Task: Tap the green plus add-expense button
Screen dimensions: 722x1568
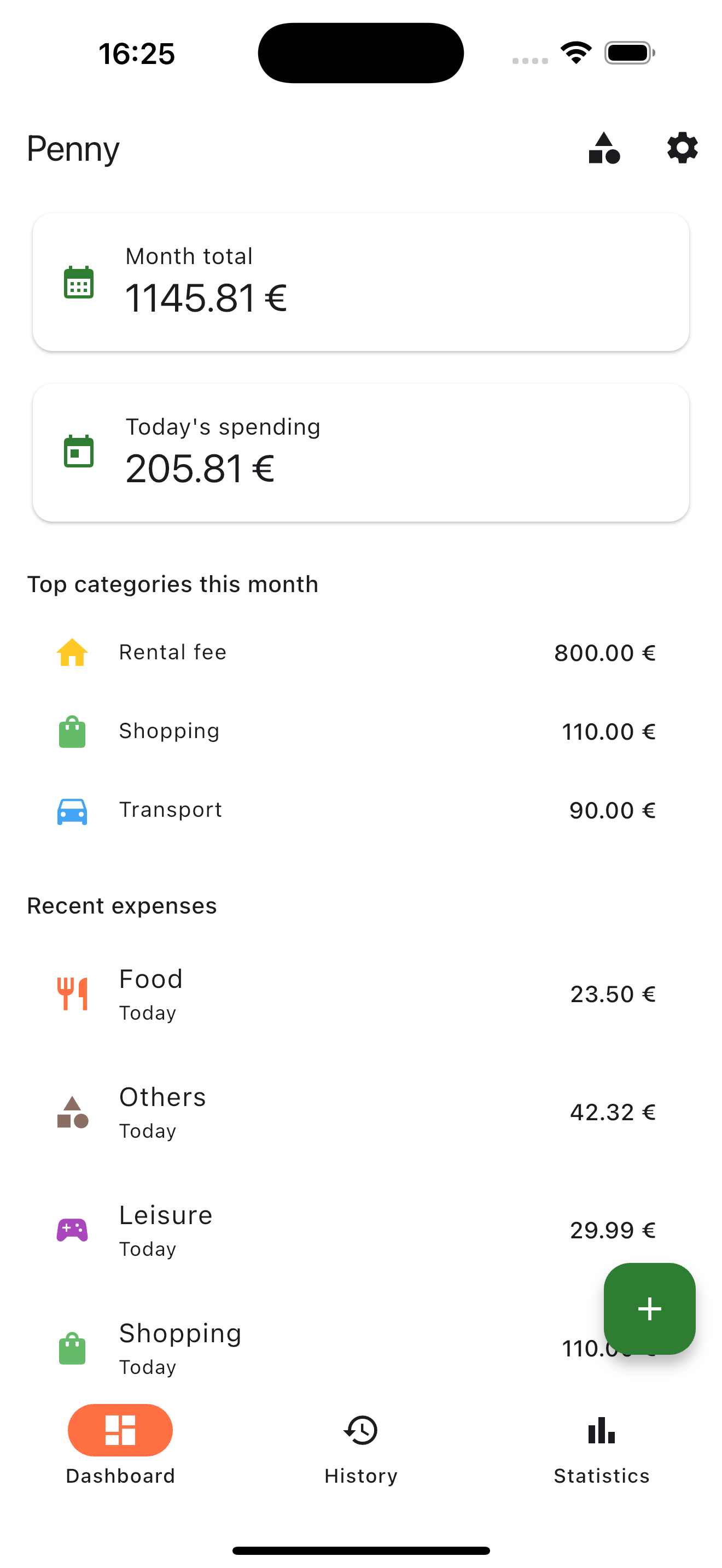Action: click(x=649, y=1309)
